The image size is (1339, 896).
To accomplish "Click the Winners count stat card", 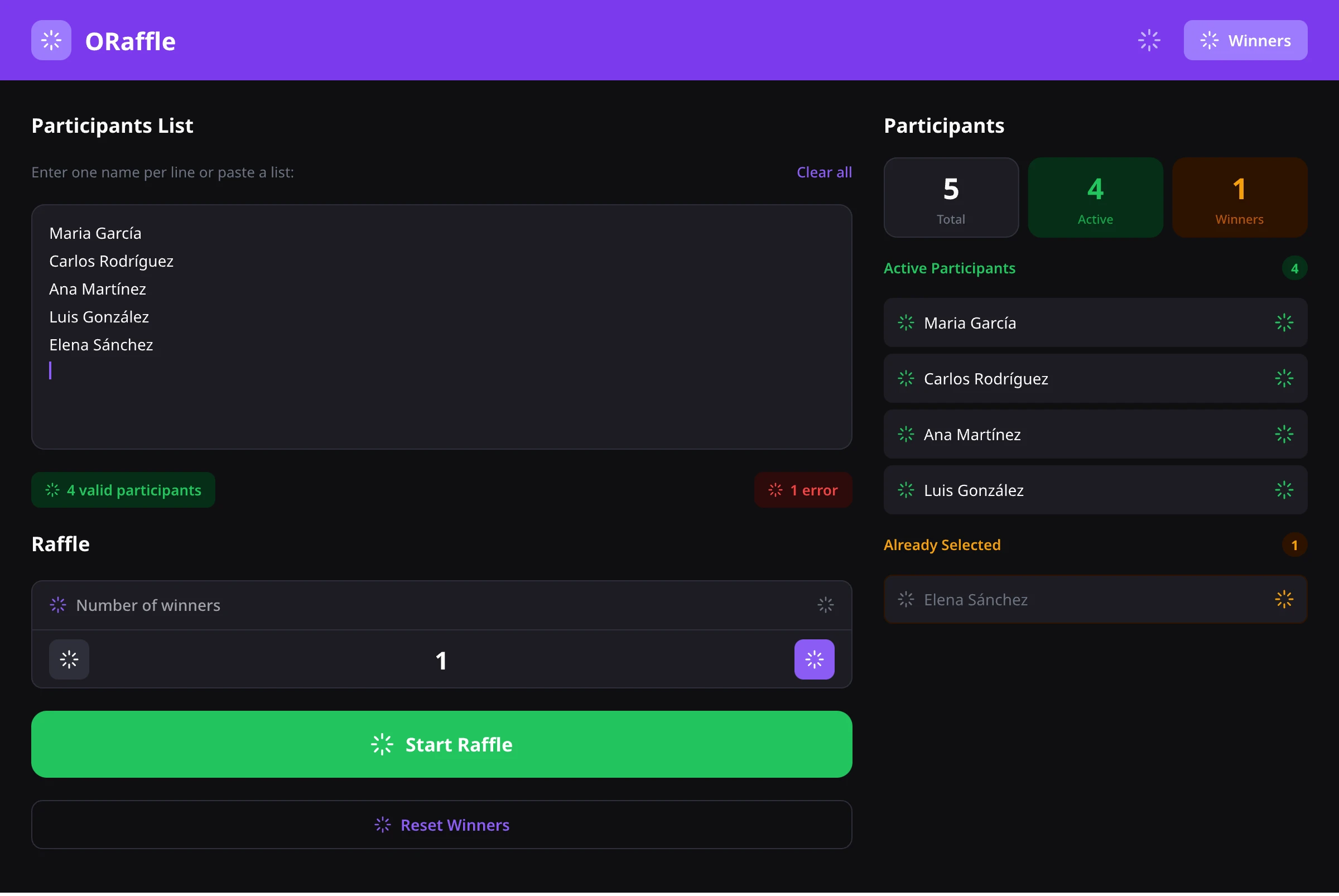I will [1239, 197].
